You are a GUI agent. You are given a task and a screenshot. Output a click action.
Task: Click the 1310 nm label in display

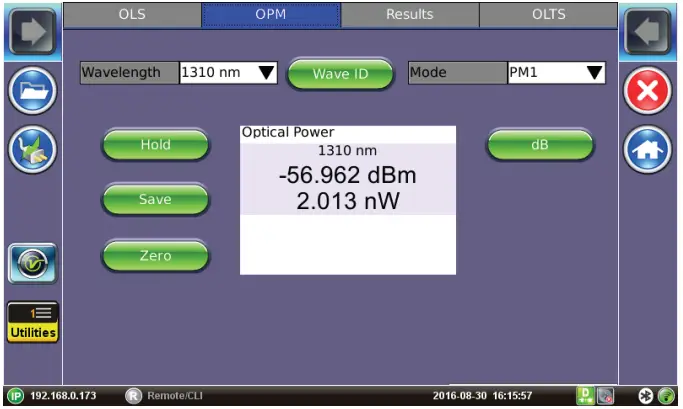click(347, 151)
